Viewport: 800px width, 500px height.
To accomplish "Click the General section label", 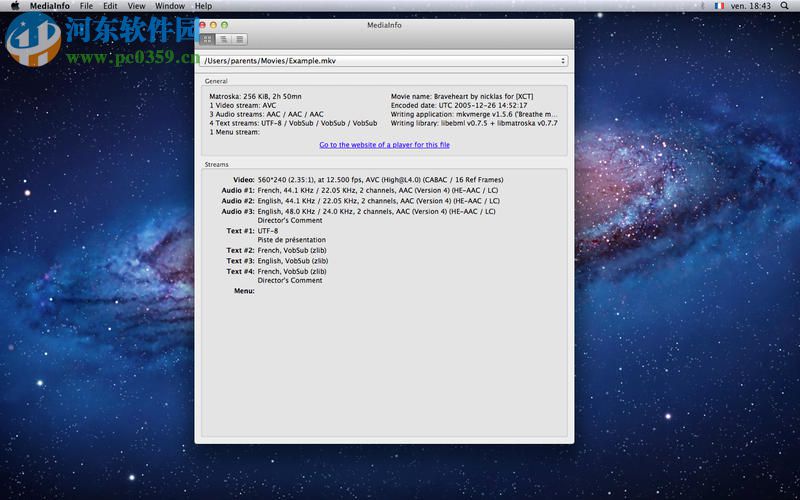I will pos(216,81).
